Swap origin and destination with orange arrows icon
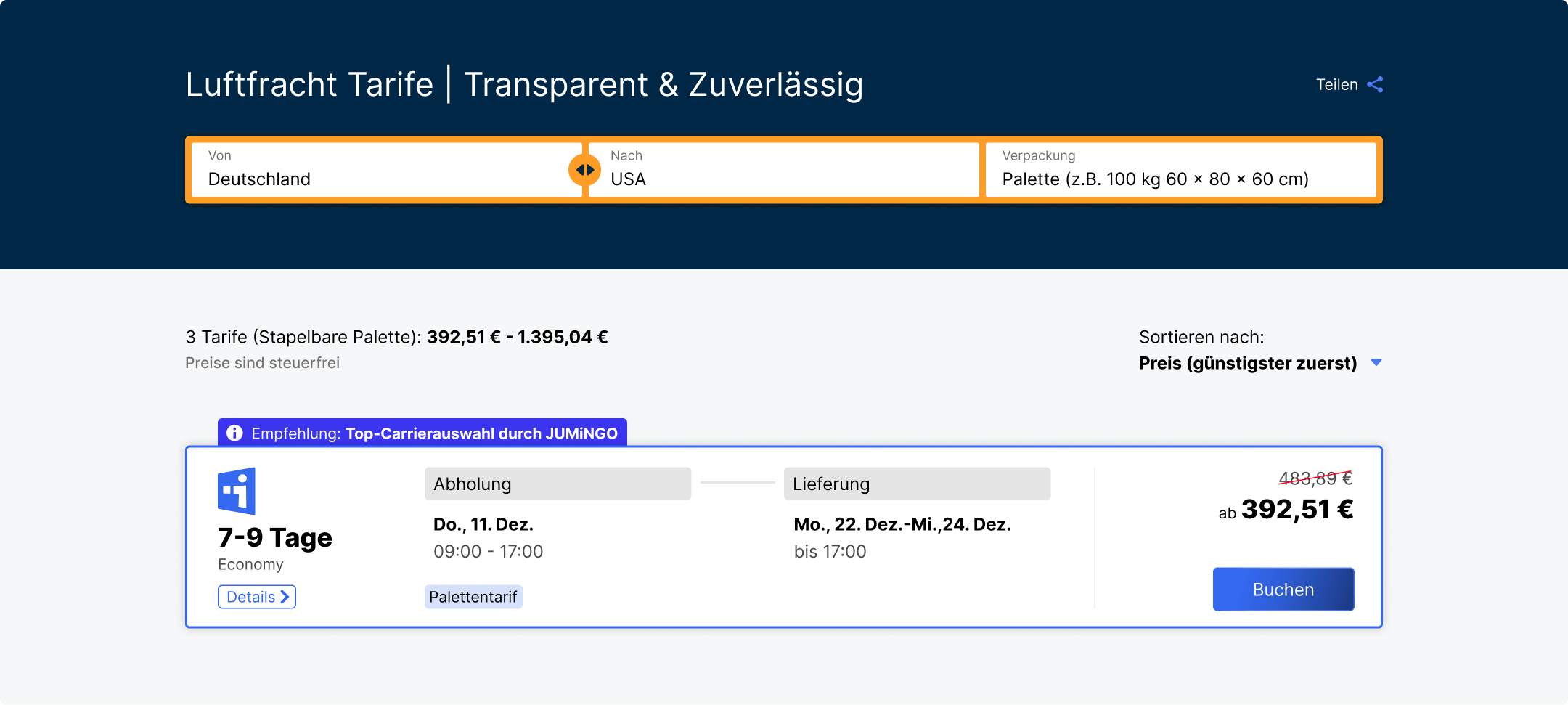Viewport: 1568px width, 705px height. pos(584,170)
